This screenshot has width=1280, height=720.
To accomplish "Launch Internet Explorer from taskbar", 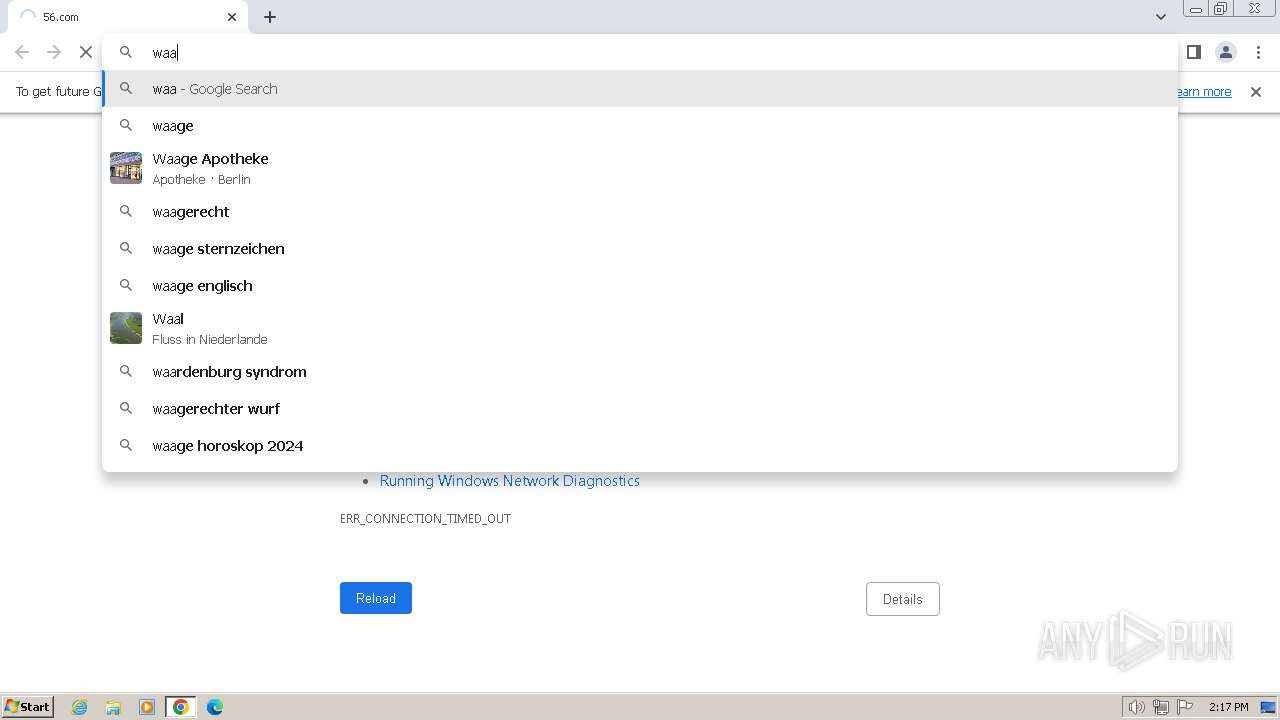I will point(80,707).
